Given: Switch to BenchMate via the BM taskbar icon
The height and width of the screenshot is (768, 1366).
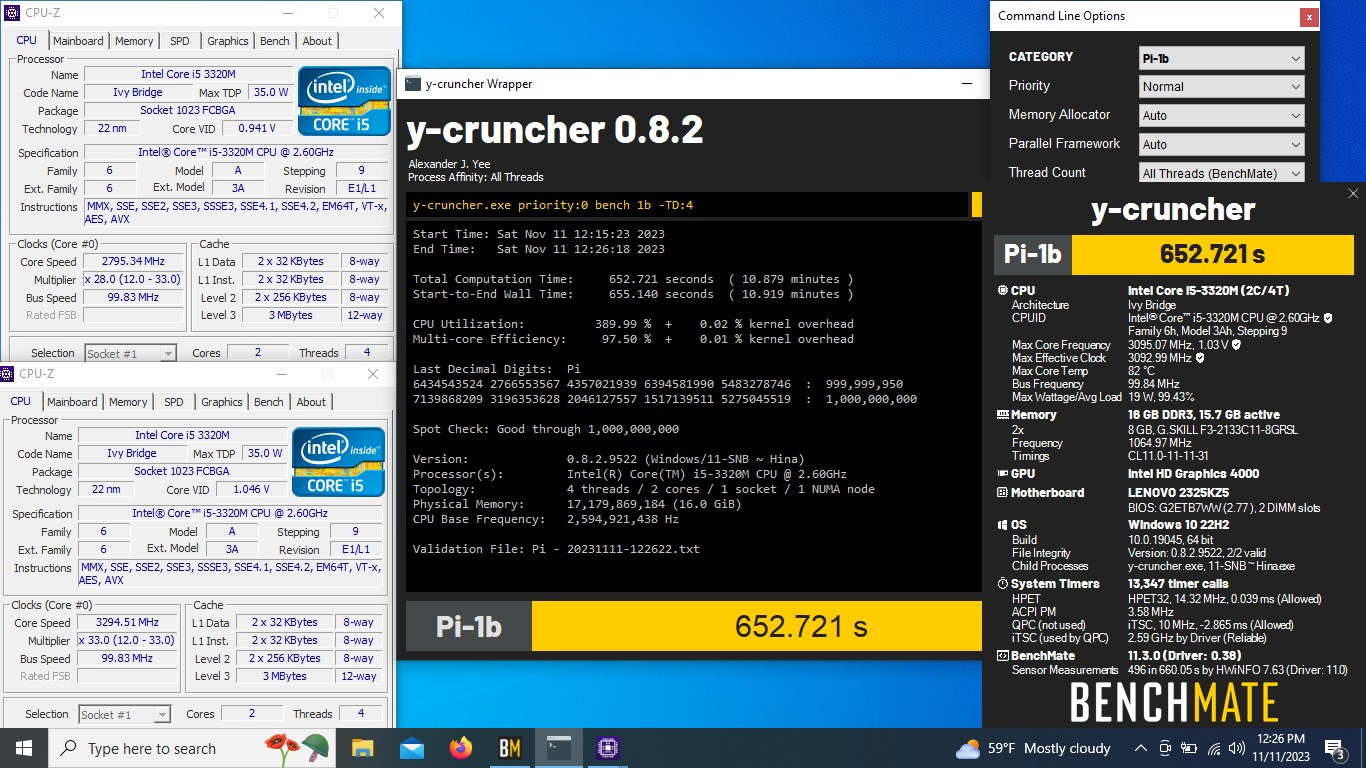Looking at the screenshot, I should coord(509,748).
